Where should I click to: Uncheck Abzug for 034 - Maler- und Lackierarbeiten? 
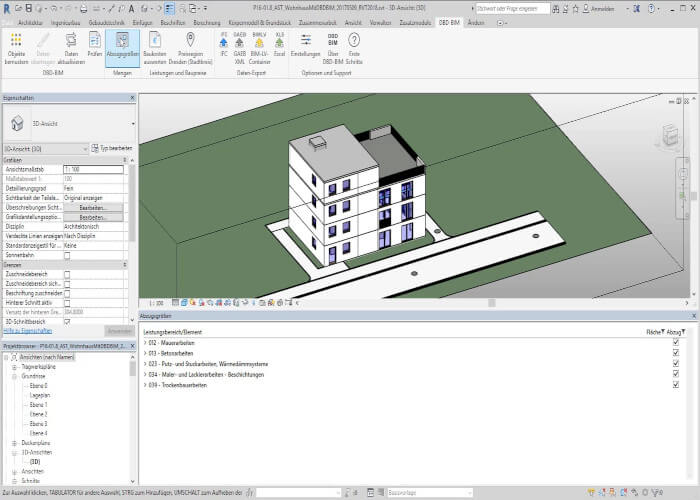point(675,374)
